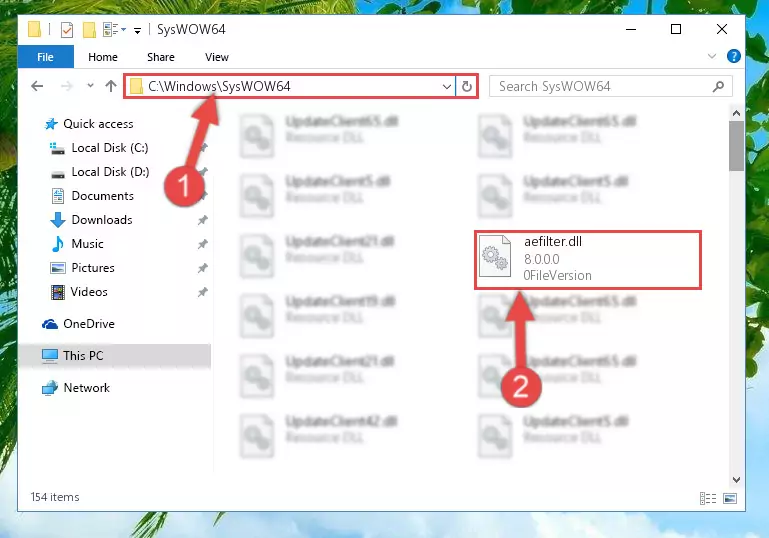Viewport: 769px width, 538px height.
Task: Select the aefilter.dll file
Action: [588, 259]
